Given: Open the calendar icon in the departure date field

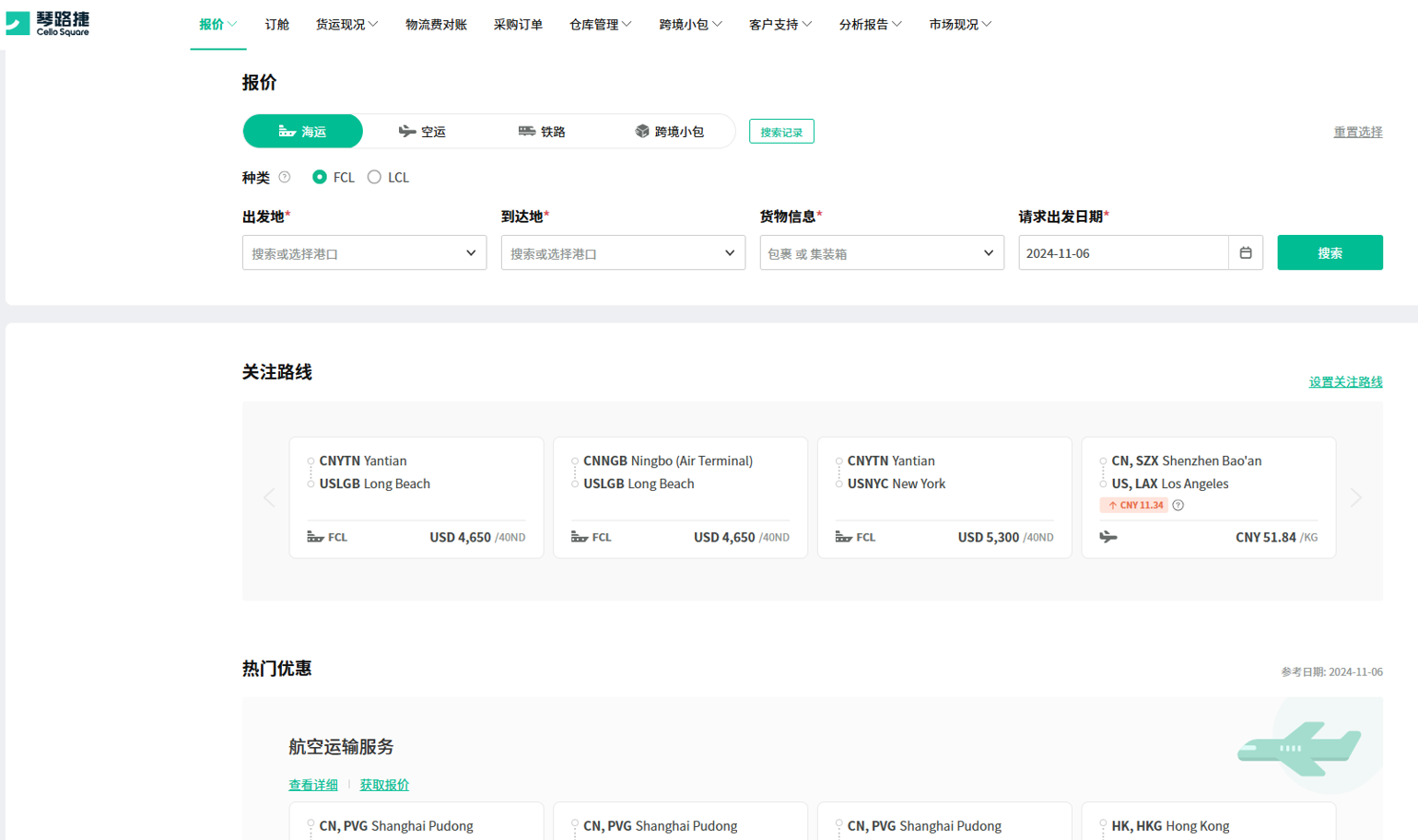Looking at the screenshot, I should click(1246, 252).
